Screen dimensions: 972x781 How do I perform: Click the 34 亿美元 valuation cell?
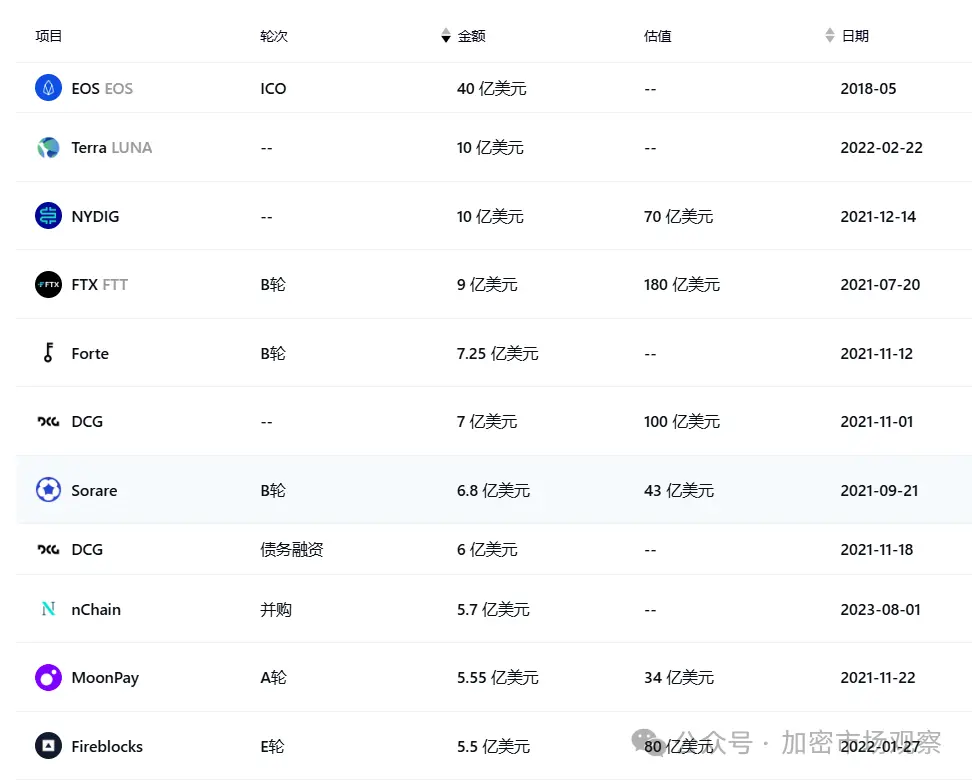pyautogui.click(x=679, y=677)
